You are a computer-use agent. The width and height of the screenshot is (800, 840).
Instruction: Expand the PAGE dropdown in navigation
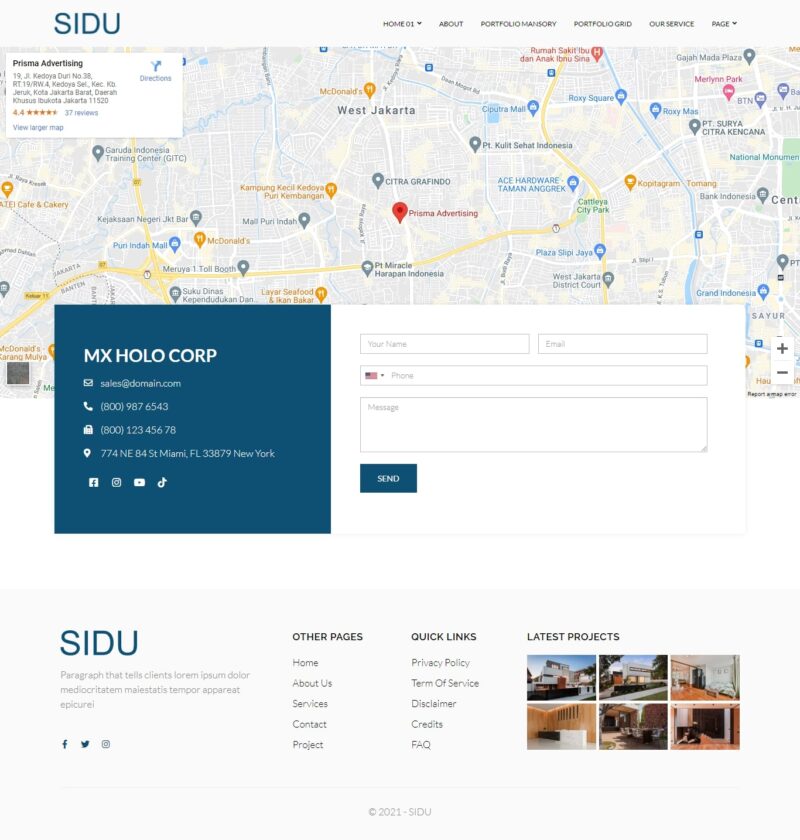724,23
